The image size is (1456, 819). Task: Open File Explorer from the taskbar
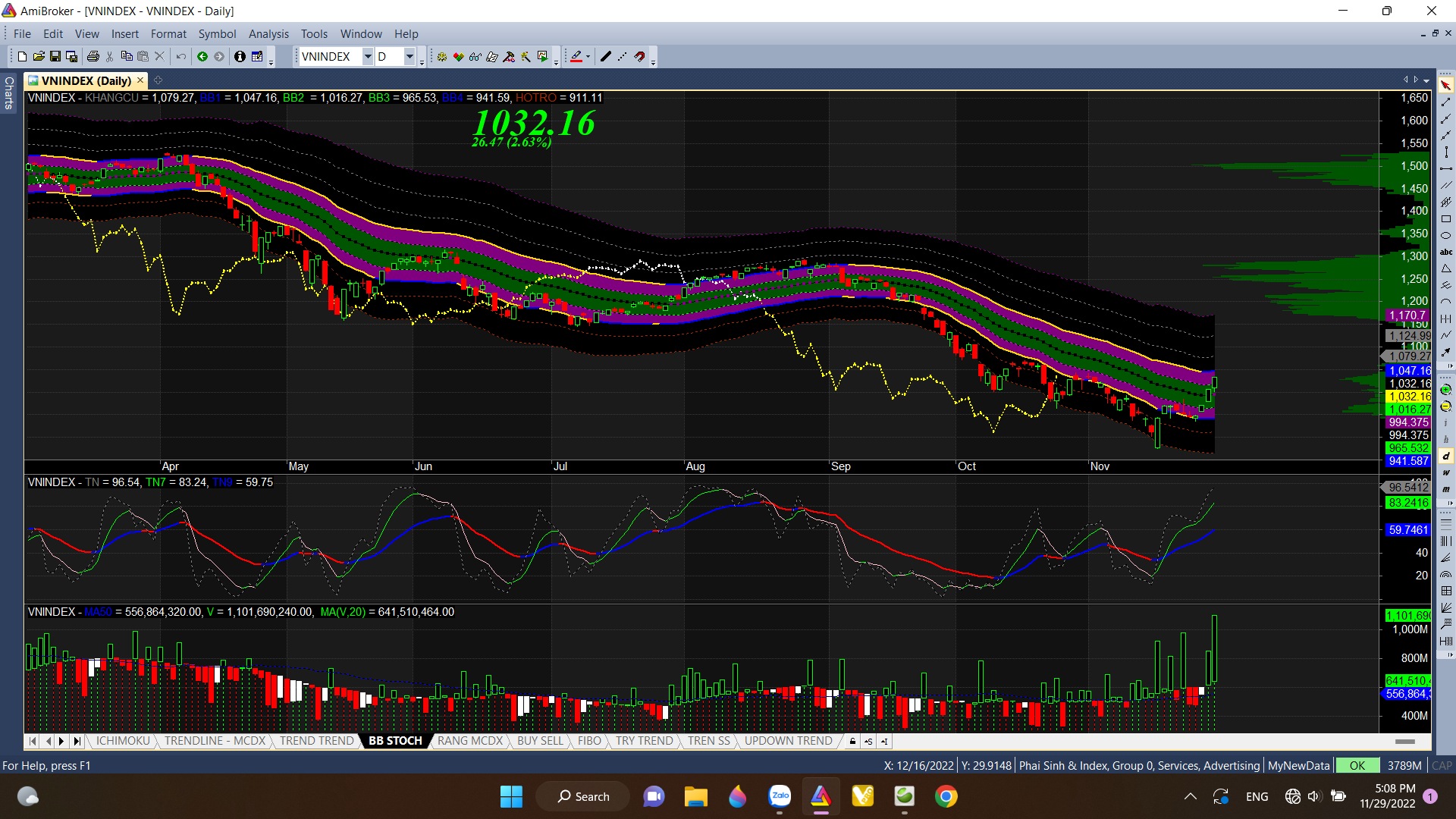click(695, 796)
